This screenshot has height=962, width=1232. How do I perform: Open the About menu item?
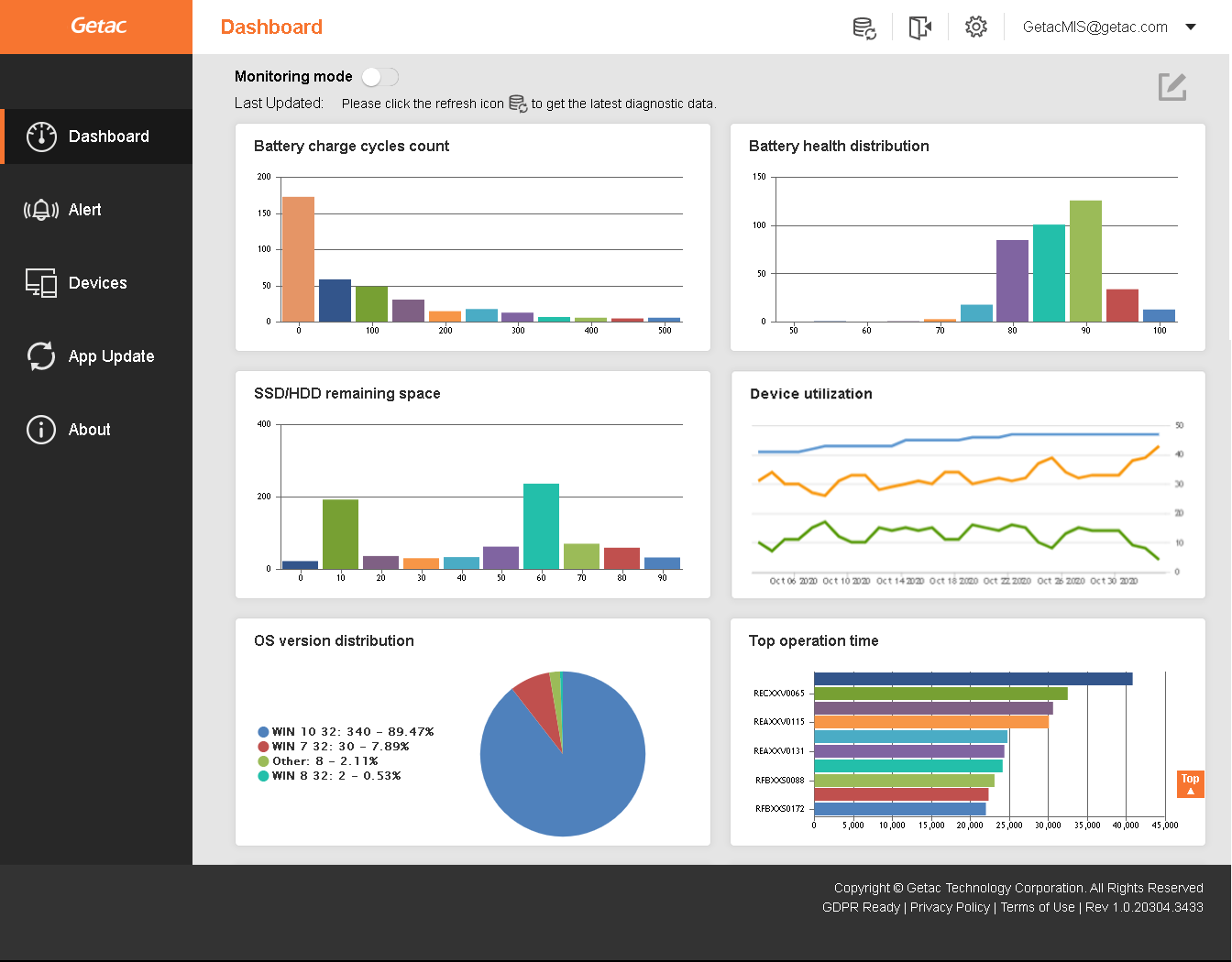click(x=96, y=430)
